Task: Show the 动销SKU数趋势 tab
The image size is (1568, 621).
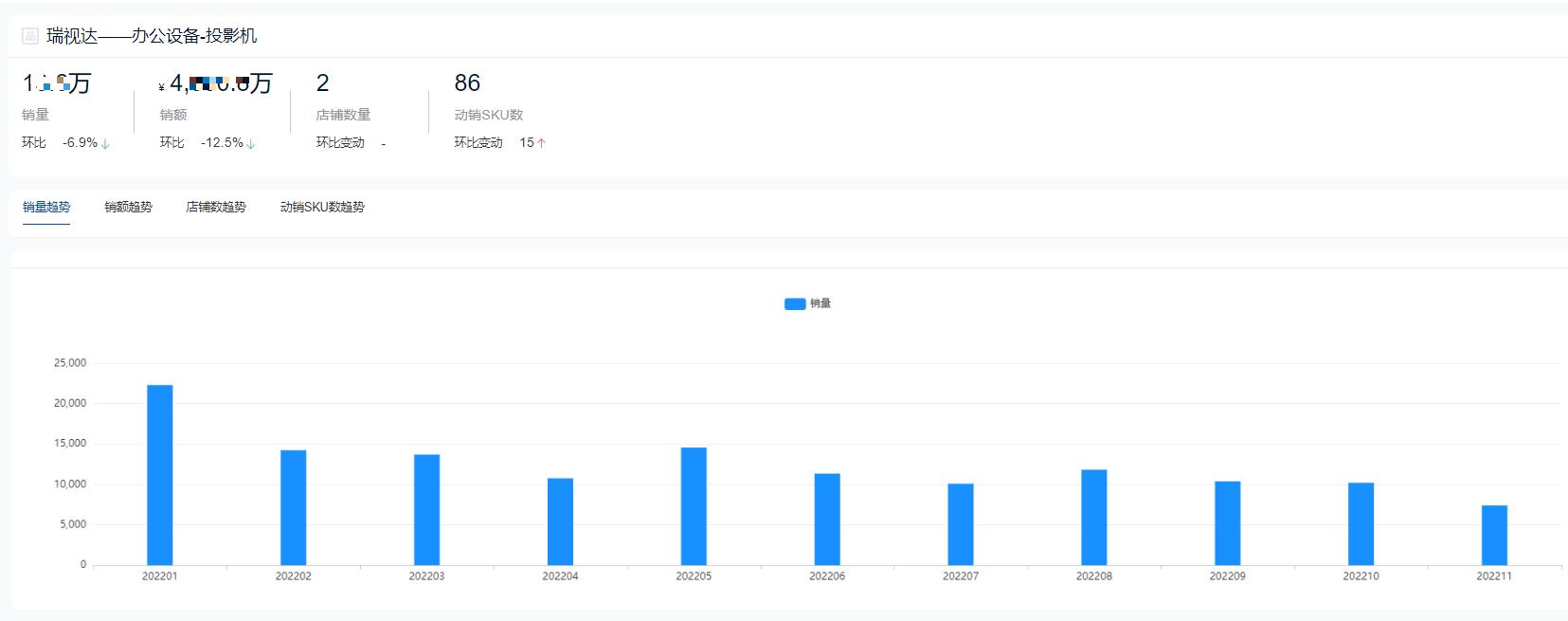Action: (x=322, y=207)
